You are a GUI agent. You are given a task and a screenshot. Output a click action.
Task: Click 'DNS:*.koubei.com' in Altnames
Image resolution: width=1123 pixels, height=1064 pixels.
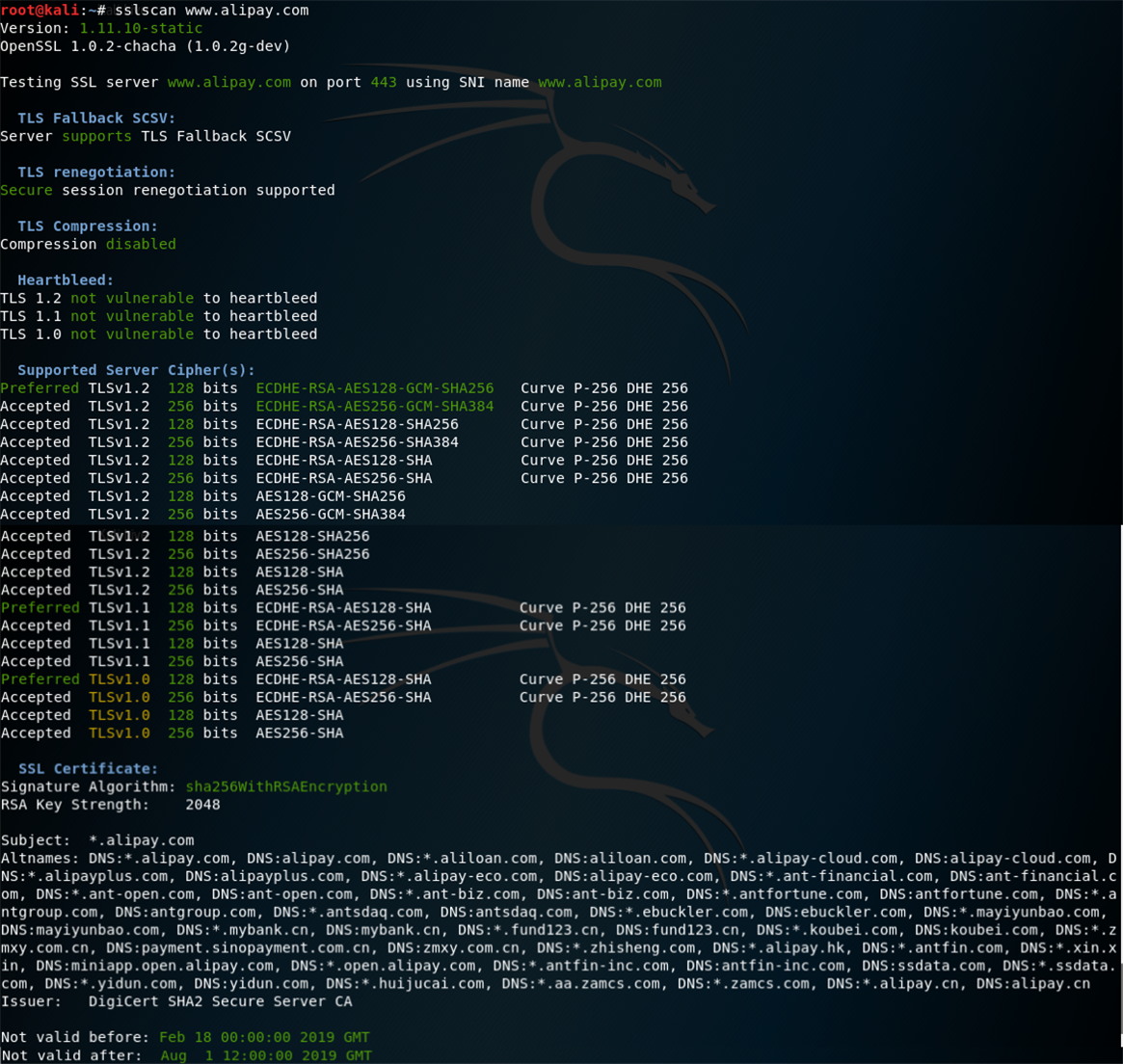pyautogui.click(x=826, y=930)
